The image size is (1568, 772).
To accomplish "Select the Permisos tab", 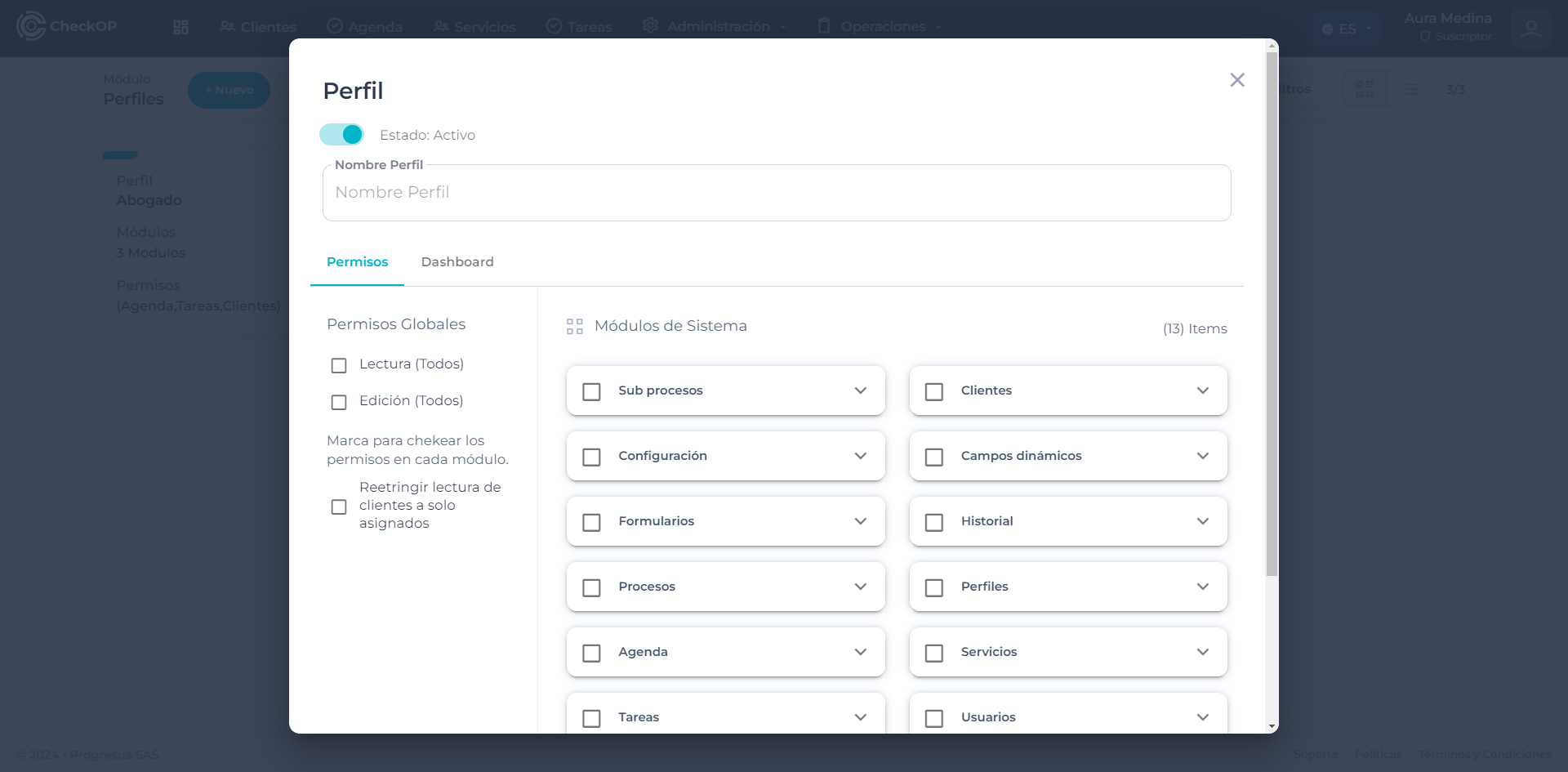I will [357, 262].
